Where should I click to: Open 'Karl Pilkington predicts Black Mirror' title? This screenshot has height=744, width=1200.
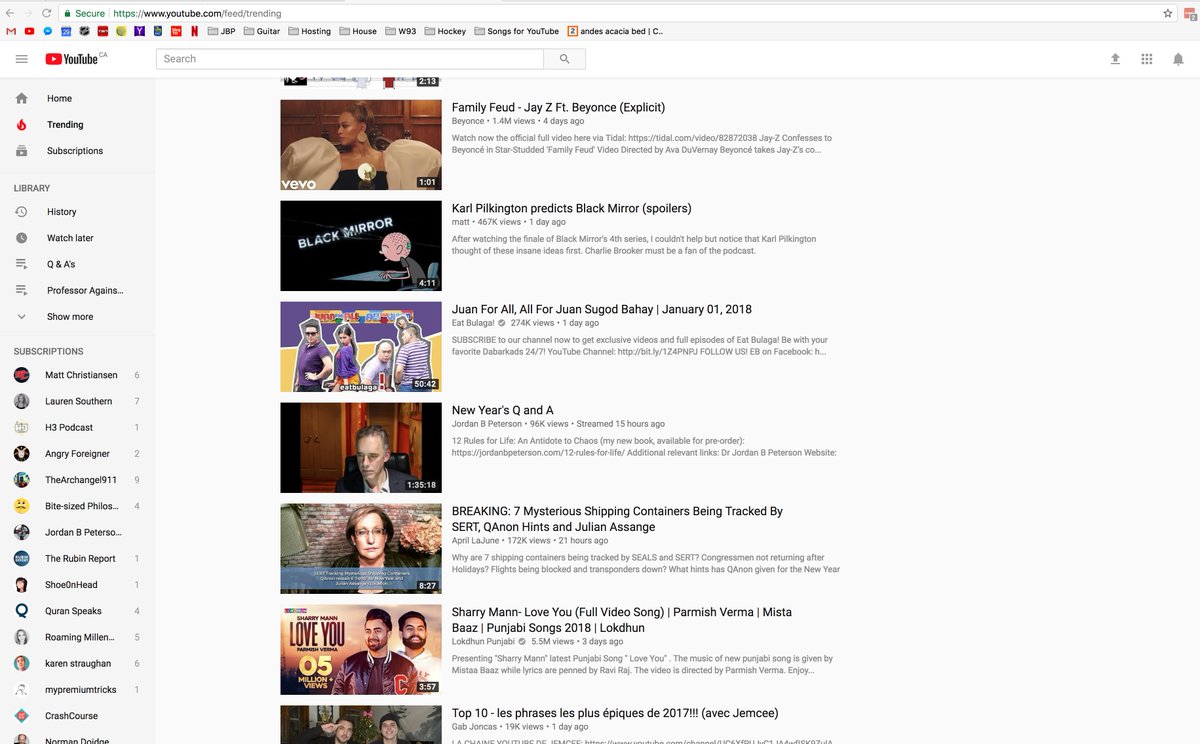click(x=571, y=209)
